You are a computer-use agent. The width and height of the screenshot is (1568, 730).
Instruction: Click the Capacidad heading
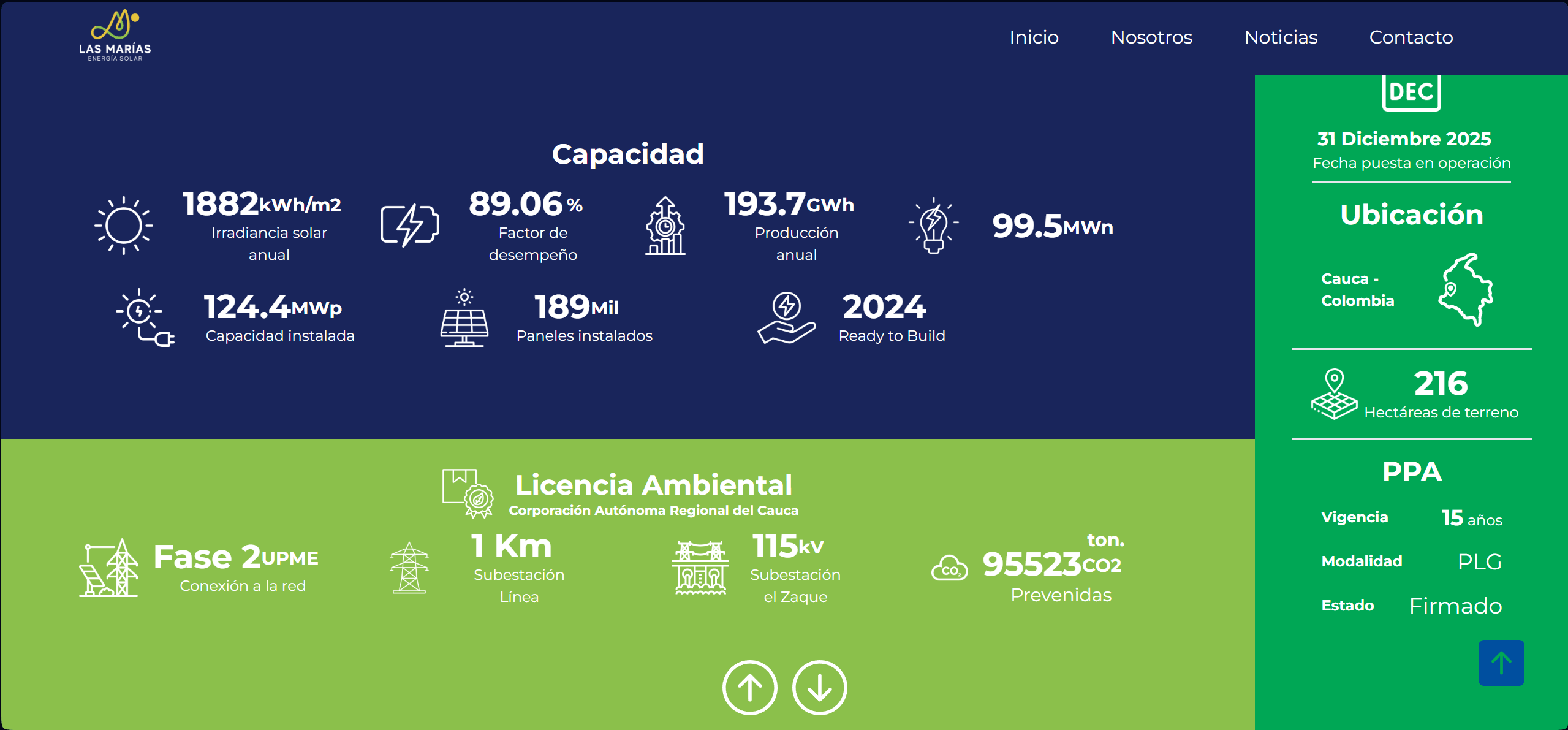(x=627, y=154)
